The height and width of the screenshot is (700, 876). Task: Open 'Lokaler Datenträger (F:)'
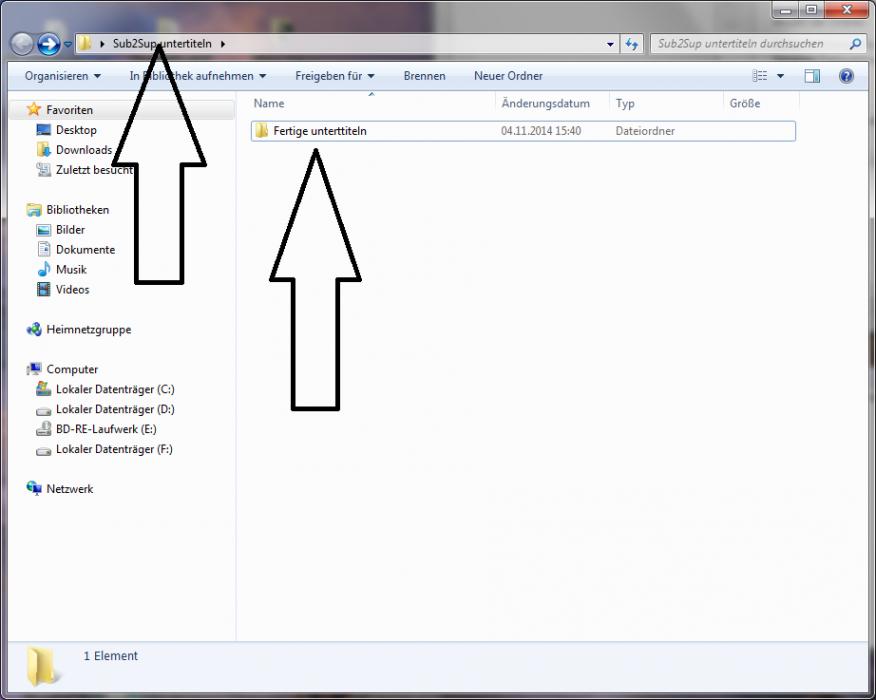tap(114, 449)
